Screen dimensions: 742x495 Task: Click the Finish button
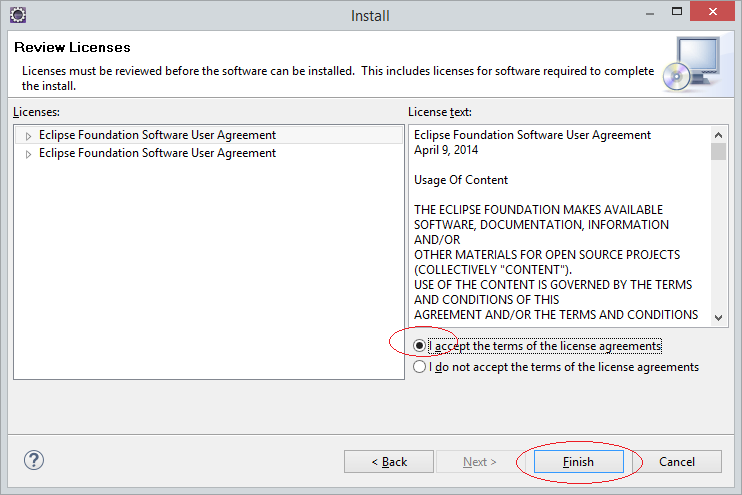(x=578, y=461)
